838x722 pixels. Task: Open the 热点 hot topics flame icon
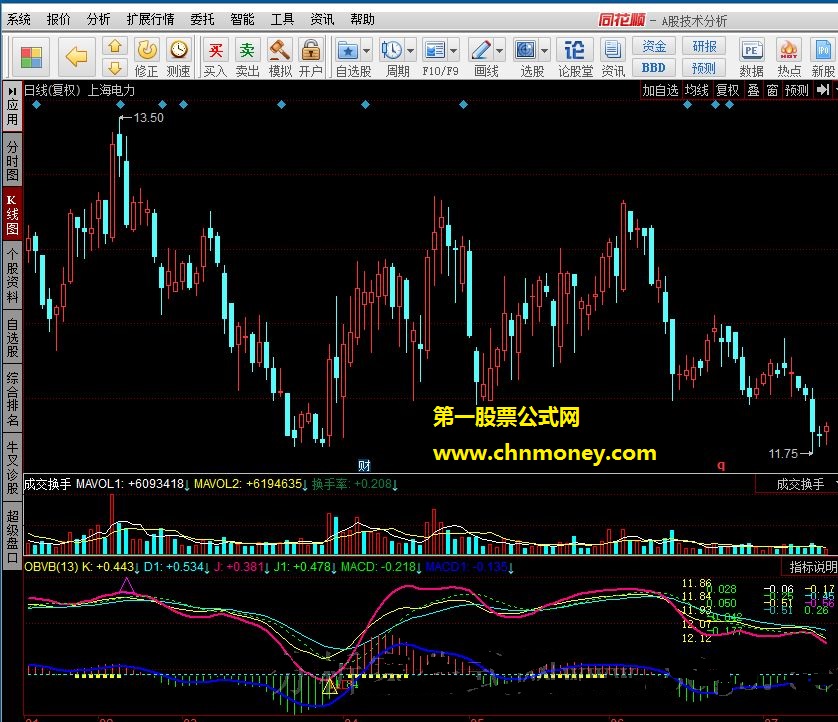pyautogui.click(x=789, y=58)
